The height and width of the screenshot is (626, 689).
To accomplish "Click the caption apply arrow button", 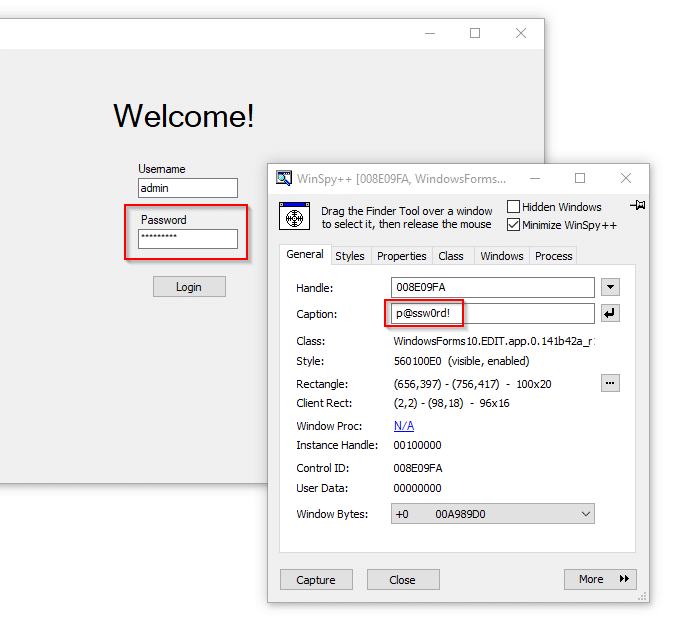I will [x=610, y=313].
